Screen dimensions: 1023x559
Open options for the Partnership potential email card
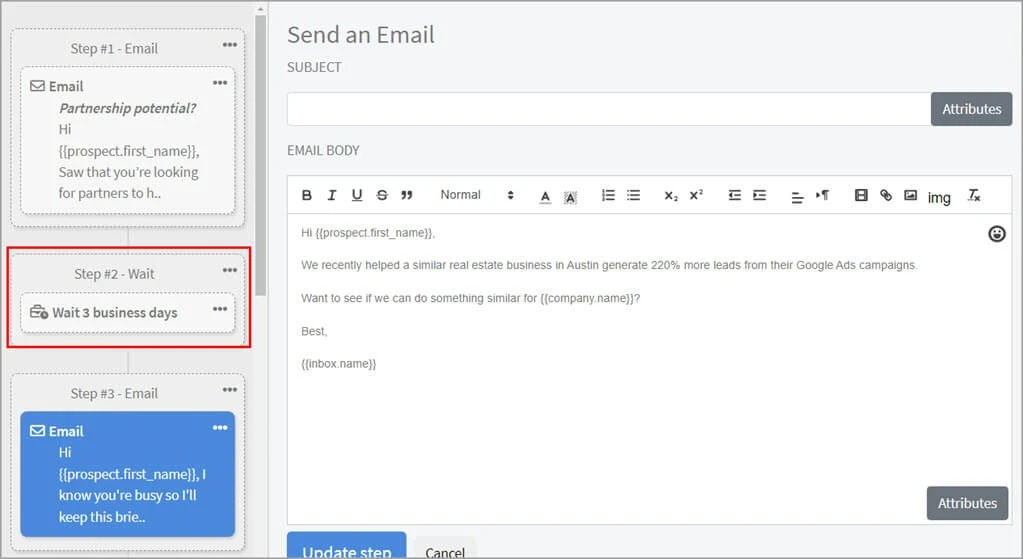click(220, 83)
